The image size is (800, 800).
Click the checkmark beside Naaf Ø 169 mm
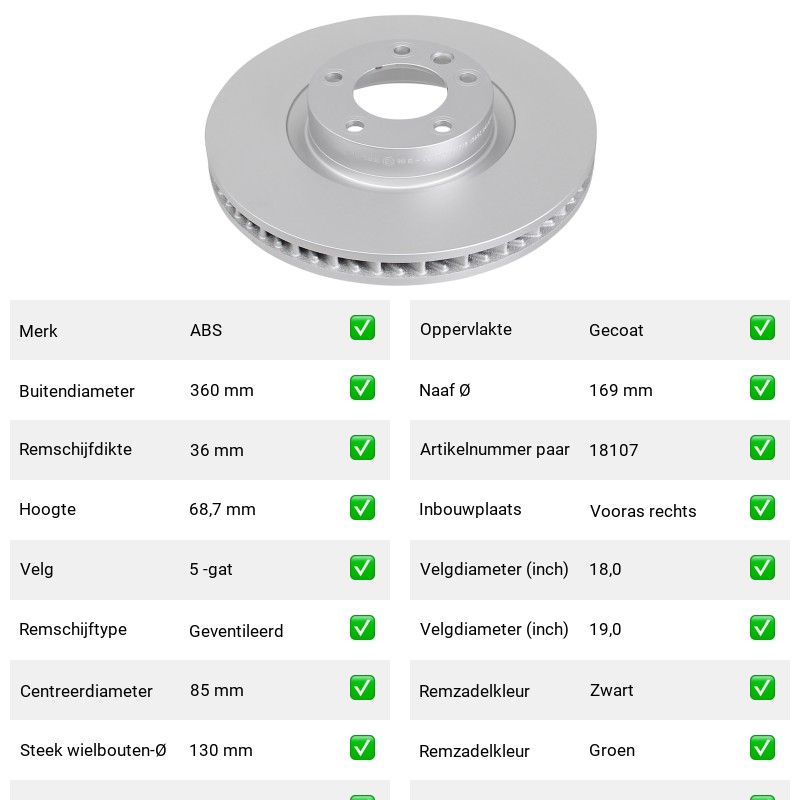[x=762, y=388]
